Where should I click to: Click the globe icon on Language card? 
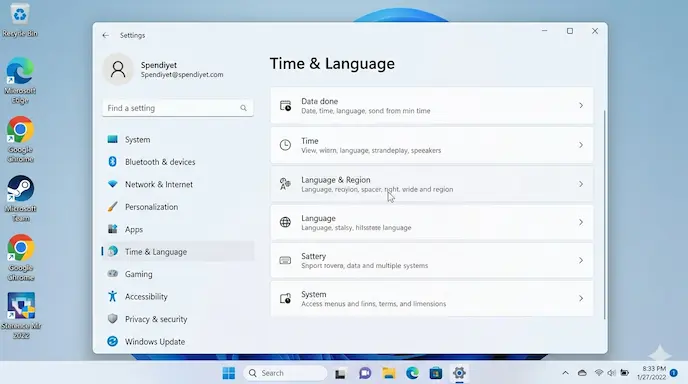pos(285,222)
